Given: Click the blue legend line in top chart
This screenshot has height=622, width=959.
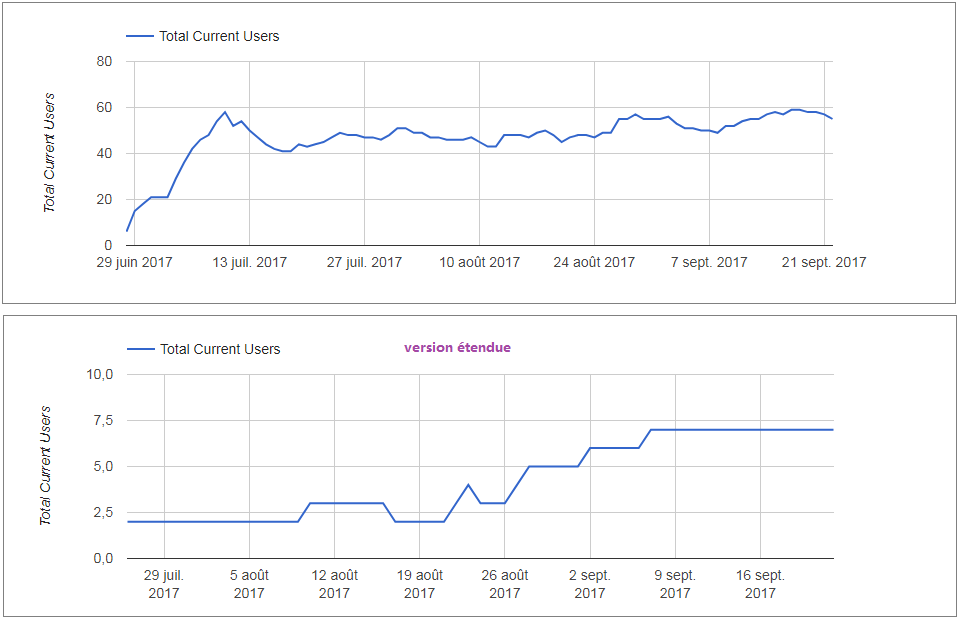Looking at the screenshot, I should point(140,36).
